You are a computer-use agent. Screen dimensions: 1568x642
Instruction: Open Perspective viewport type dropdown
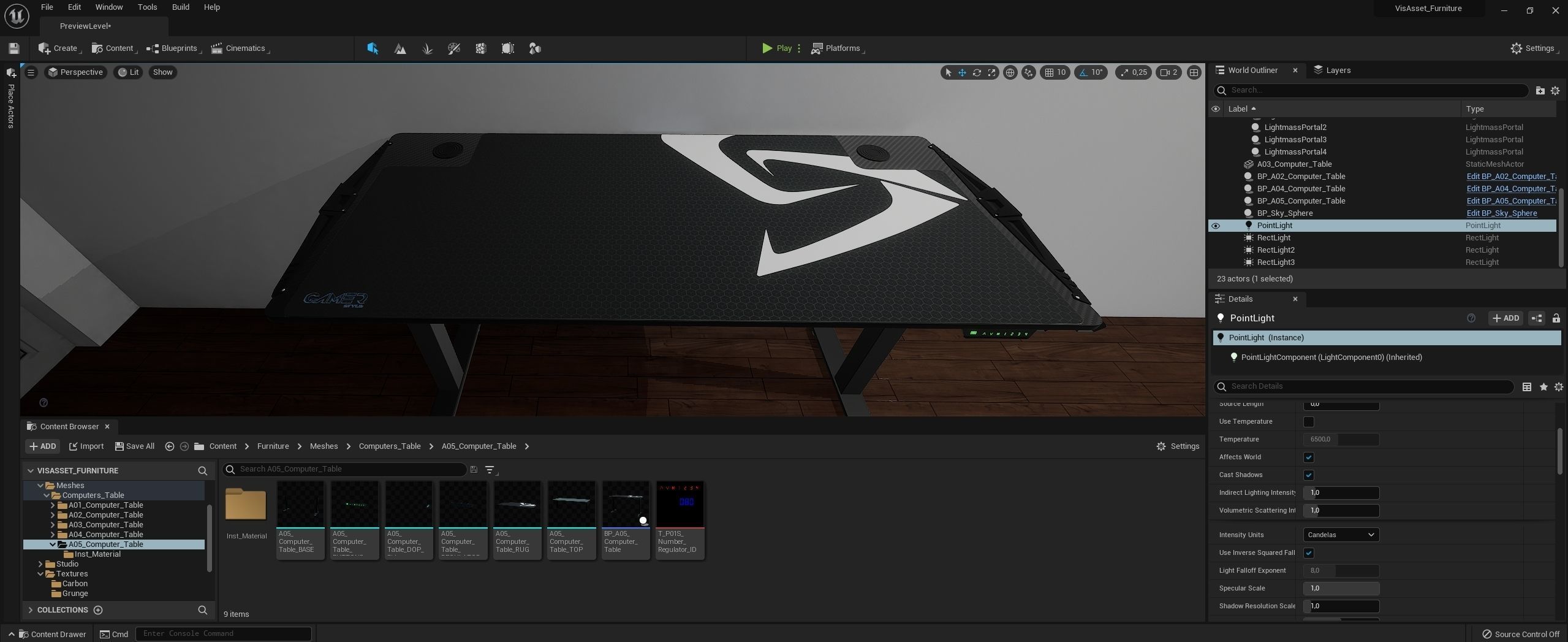75,72
